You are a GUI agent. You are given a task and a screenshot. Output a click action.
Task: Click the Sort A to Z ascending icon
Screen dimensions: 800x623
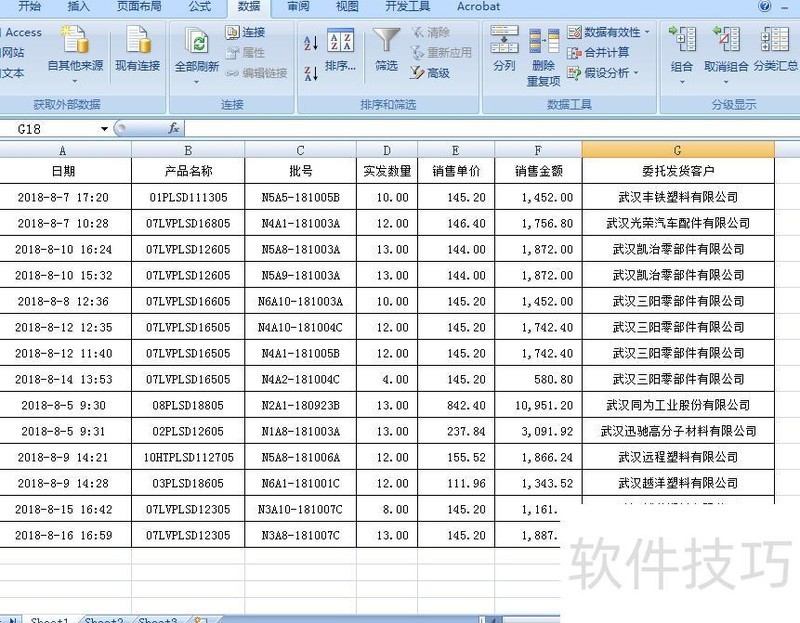point(310,43)
